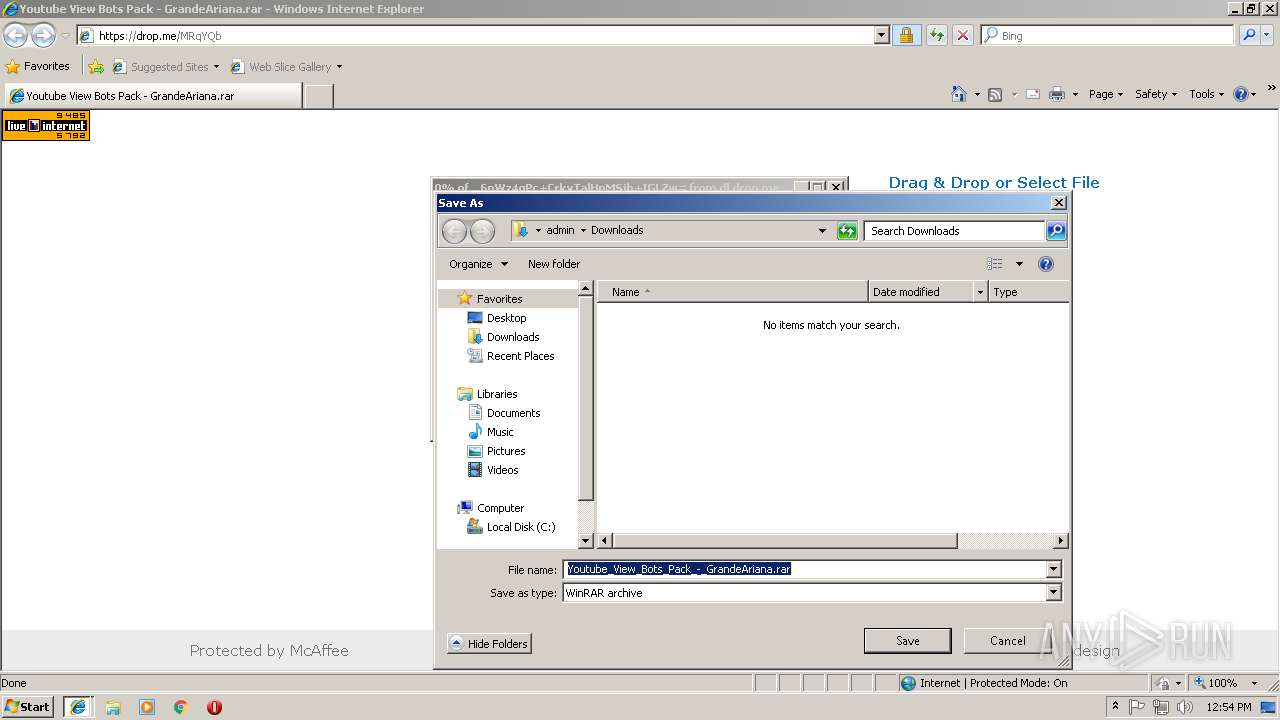Click the Save As dialog back arrow
1280x720 pixels.
[454, 231]
